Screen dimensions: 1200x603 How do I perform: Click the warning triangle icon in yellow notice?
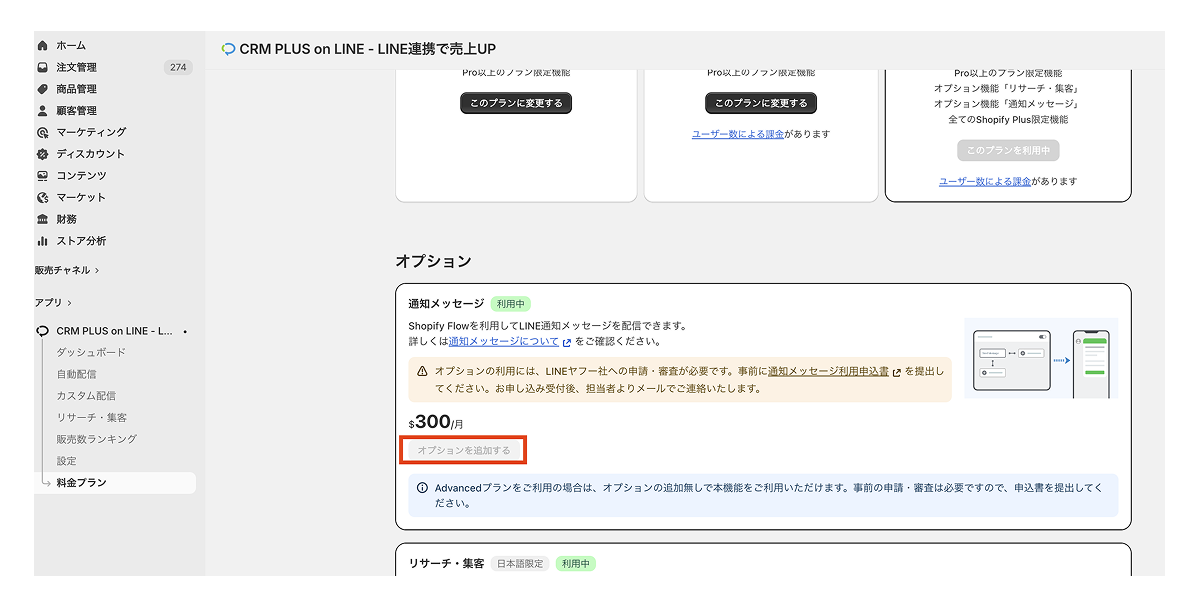tap(422, 371)
